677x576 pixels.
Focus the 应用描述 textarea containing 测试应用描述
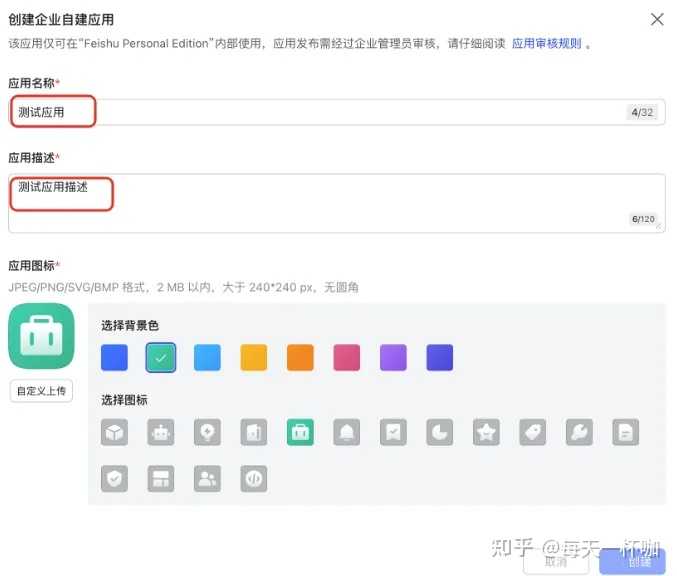click(x=337, y=203)
